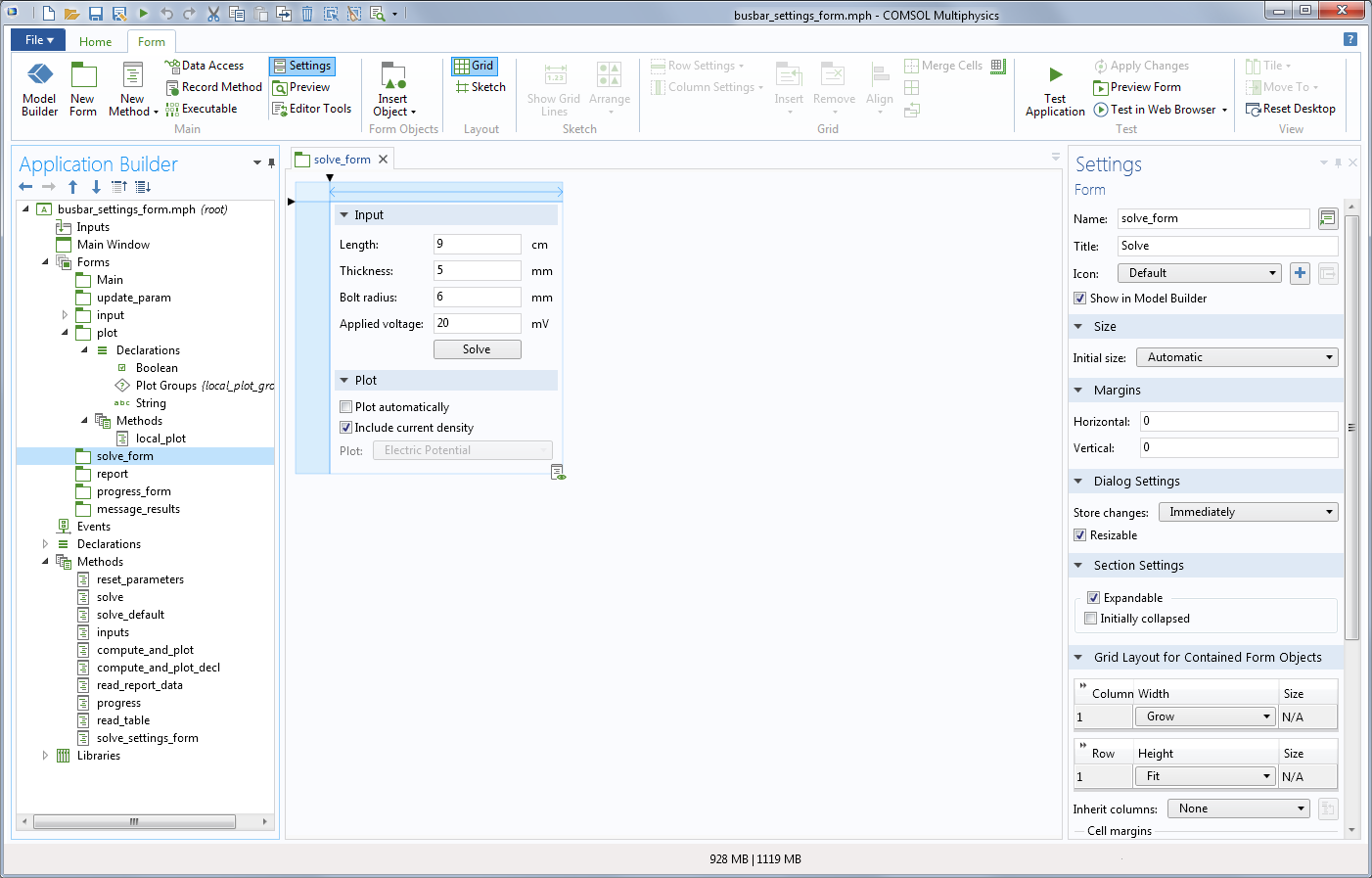Open the Initial size dropdown
This screenshot has width=1372, height=878.
coord(1237,357)
